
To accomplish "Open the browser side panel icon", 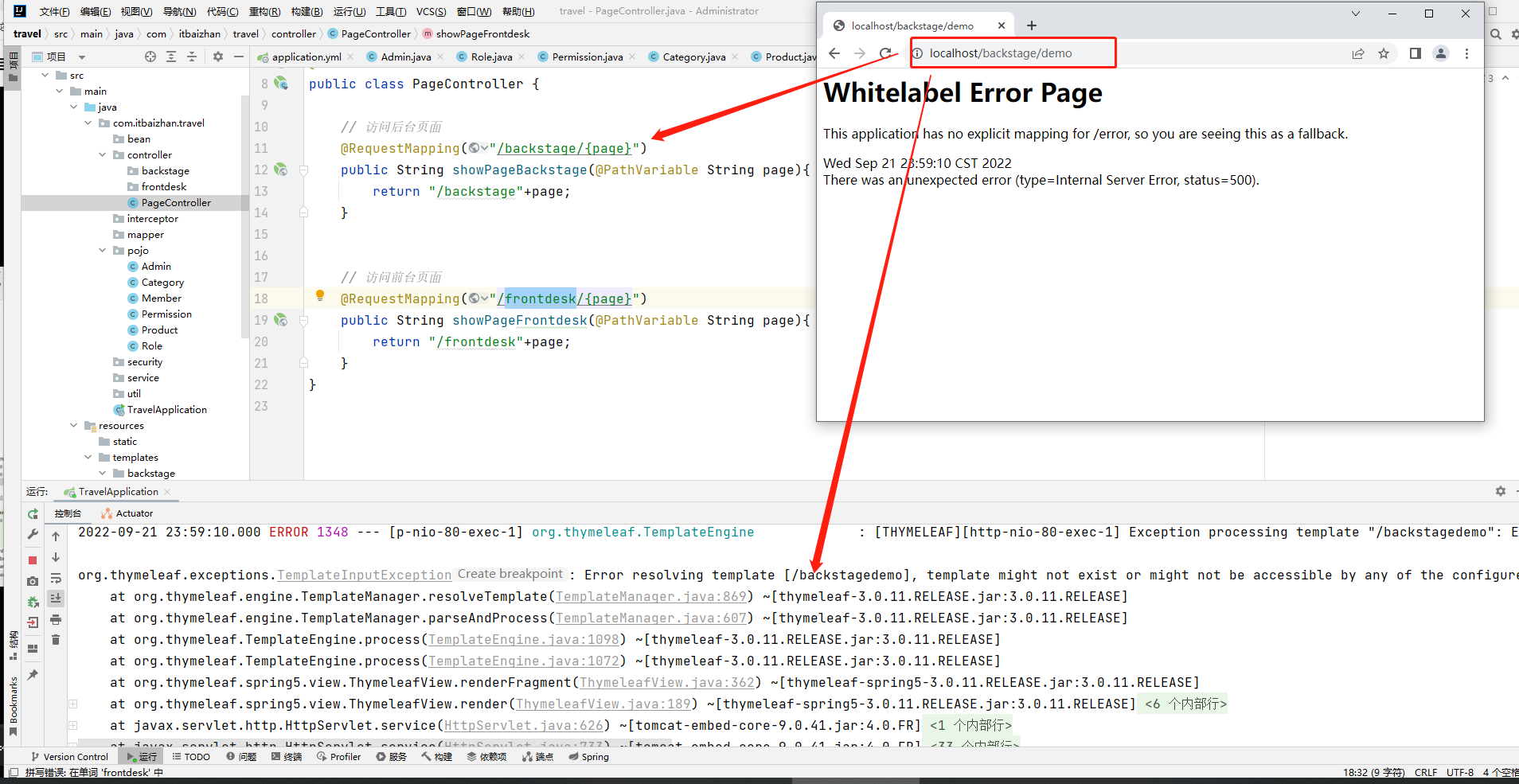I will (1416, 53).
